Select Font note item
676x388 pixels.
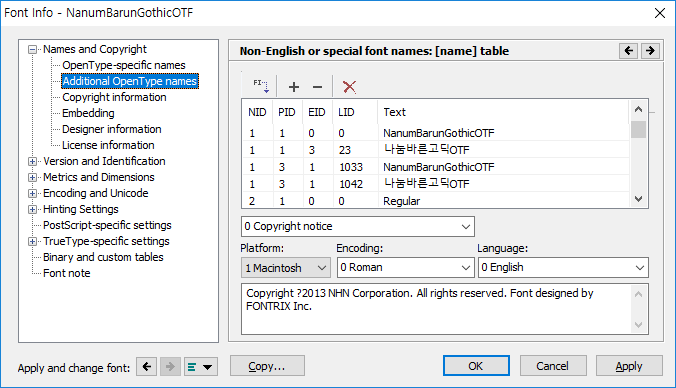click(67, 273)
